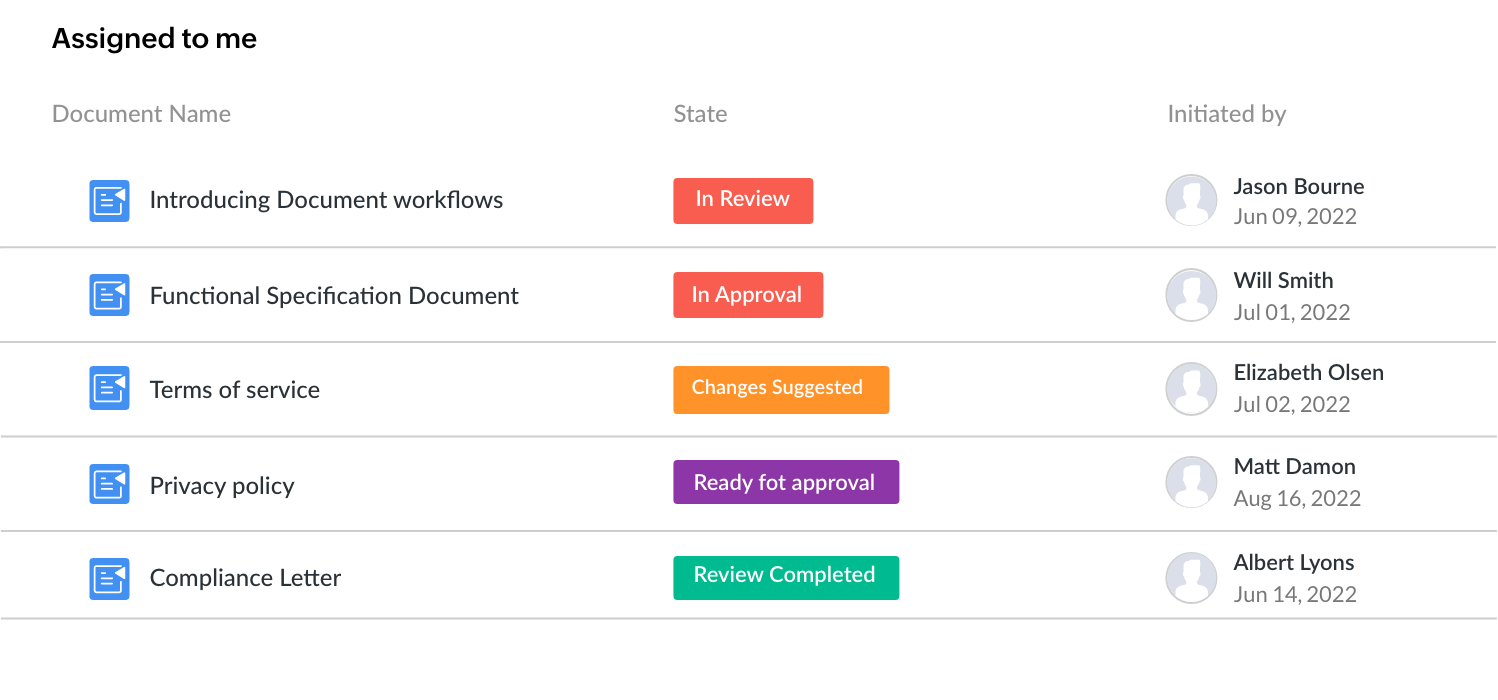Click the Document Name column header
This screenshot has height=700, width=1498.
point(141,113)
